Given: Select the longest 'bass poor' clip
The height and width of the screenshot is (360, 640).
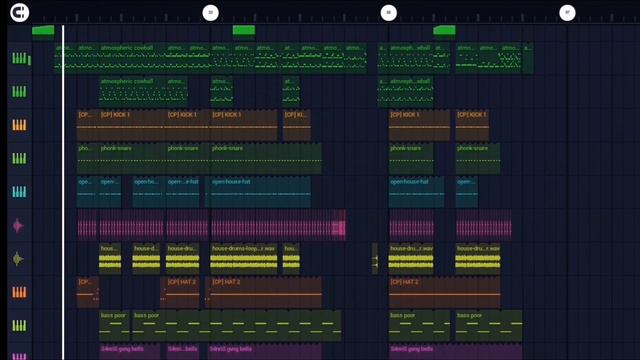Looking at the screenshot, I should [x=237, y=326].
